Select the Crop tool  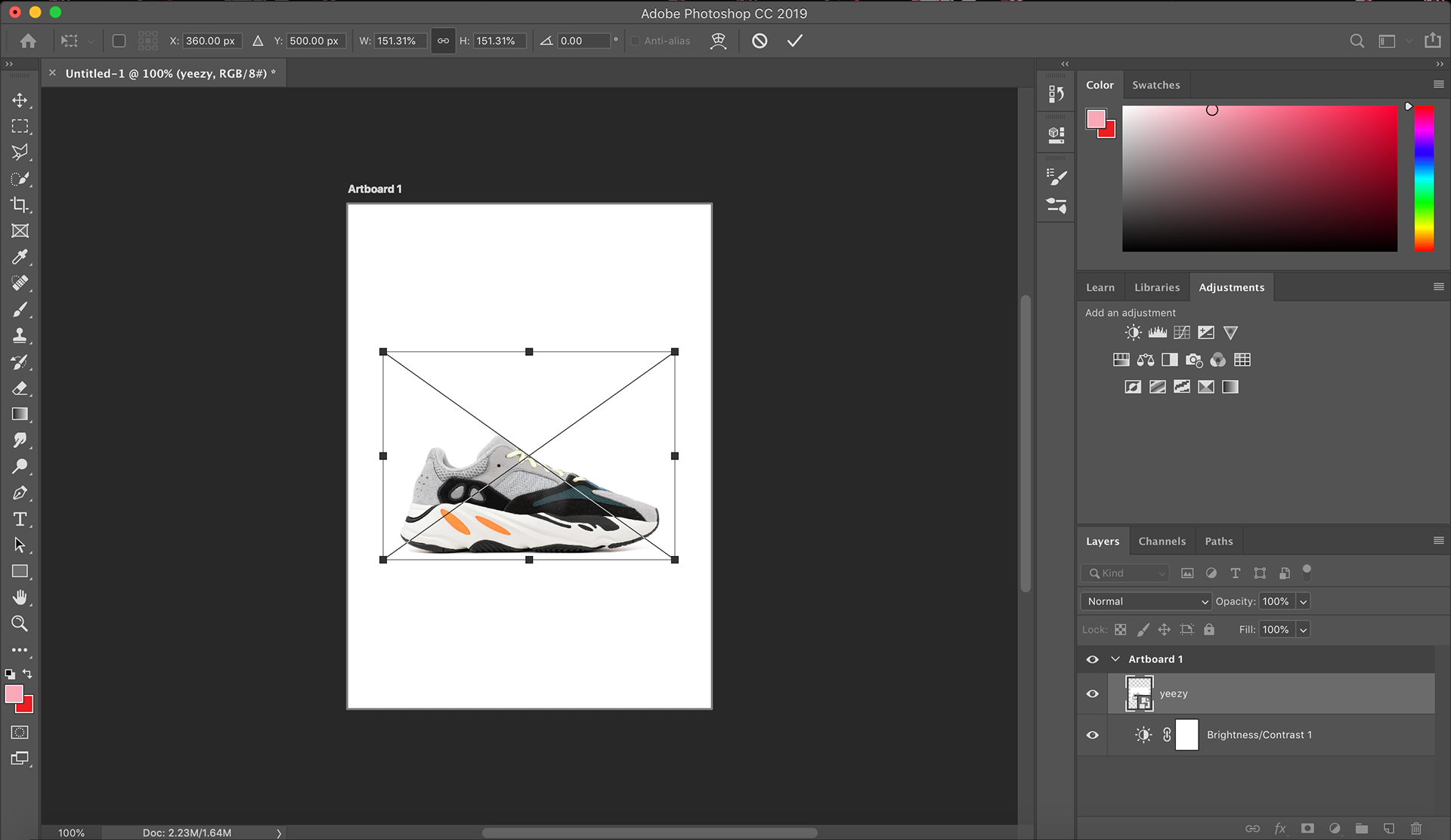pyautogui.click(x=20, y=205)
